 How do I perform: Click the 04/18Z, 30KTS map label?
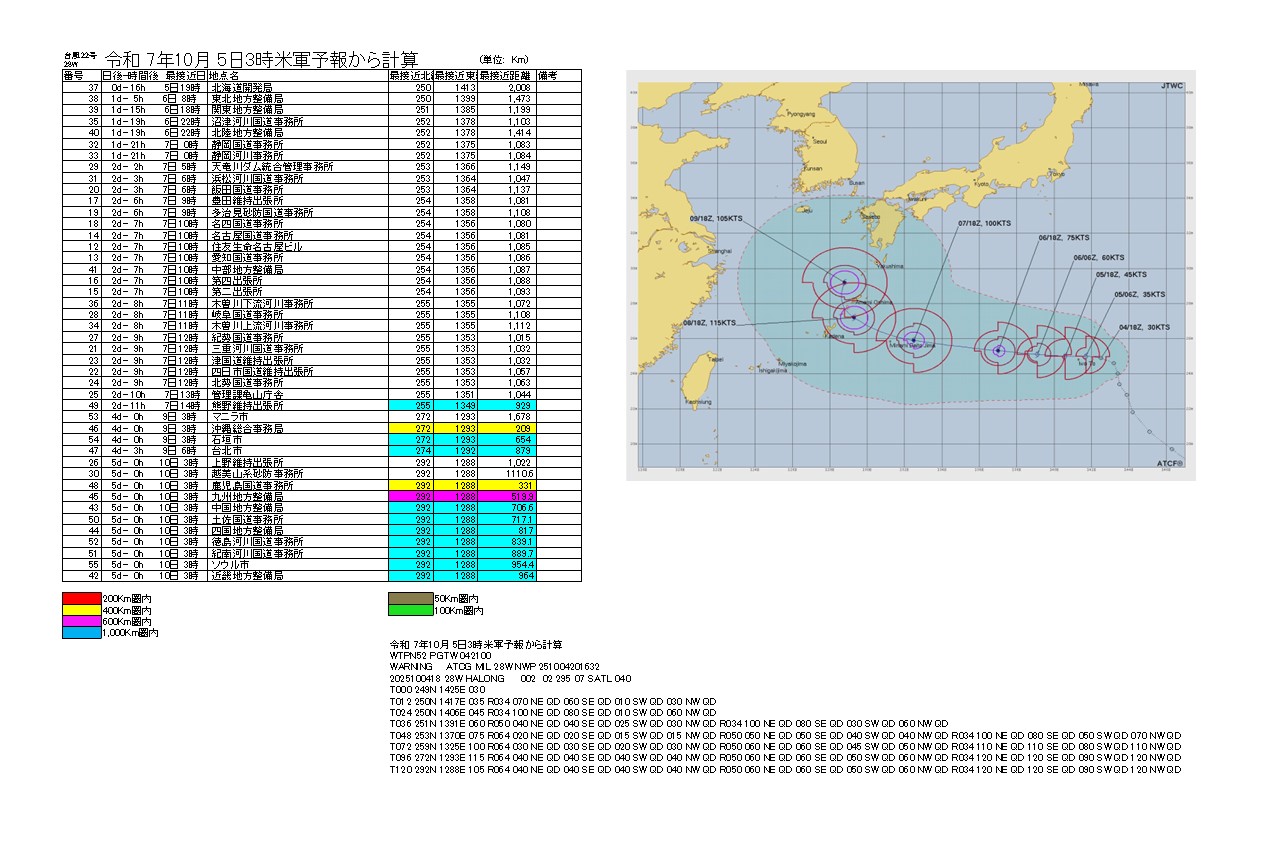1146,326
